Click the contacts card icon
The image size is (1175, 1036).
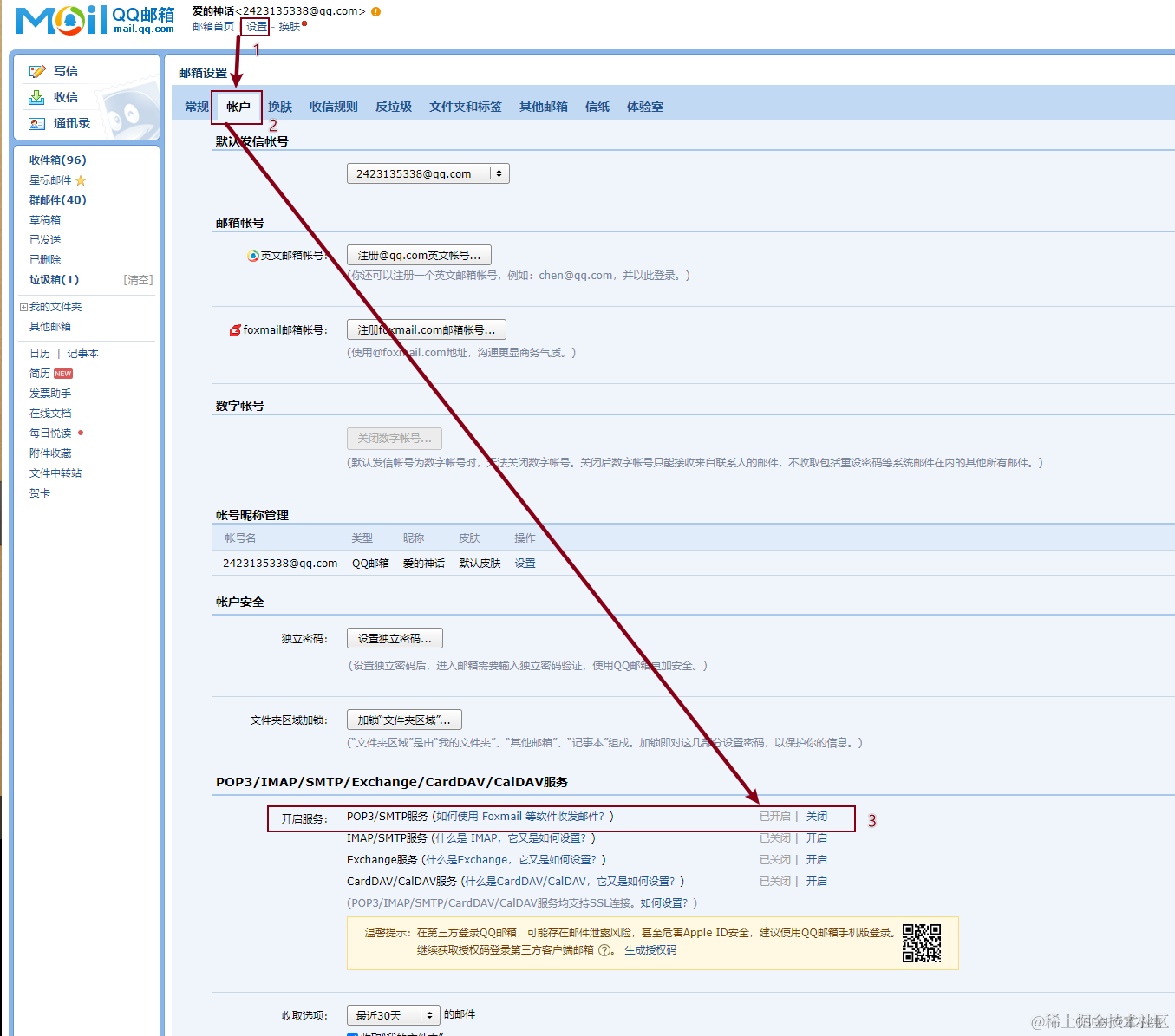36,123
